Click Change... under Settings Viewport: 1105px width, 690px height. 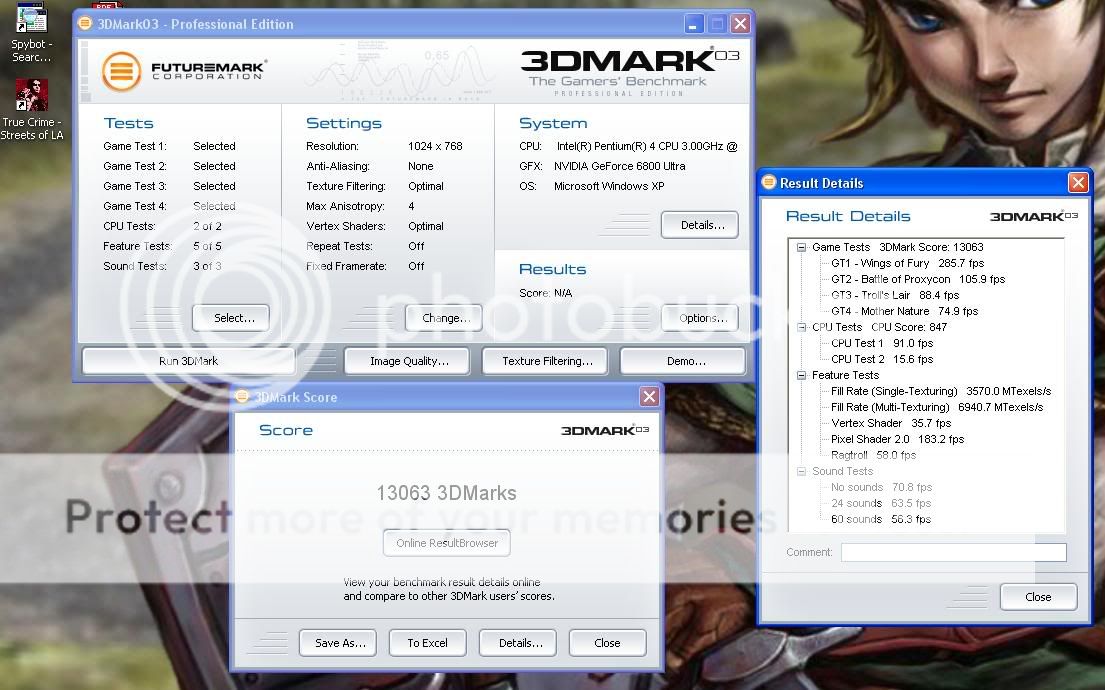(444, 318)
